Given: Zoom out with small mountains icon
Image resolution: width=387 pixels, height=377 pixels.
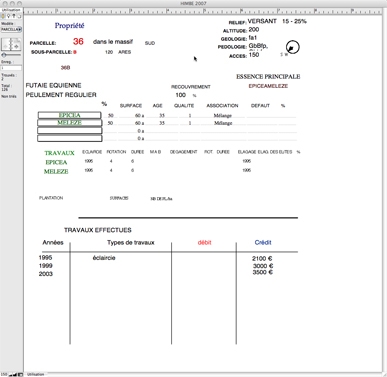Looking at the screenshot, I should (x=10, y=374).
